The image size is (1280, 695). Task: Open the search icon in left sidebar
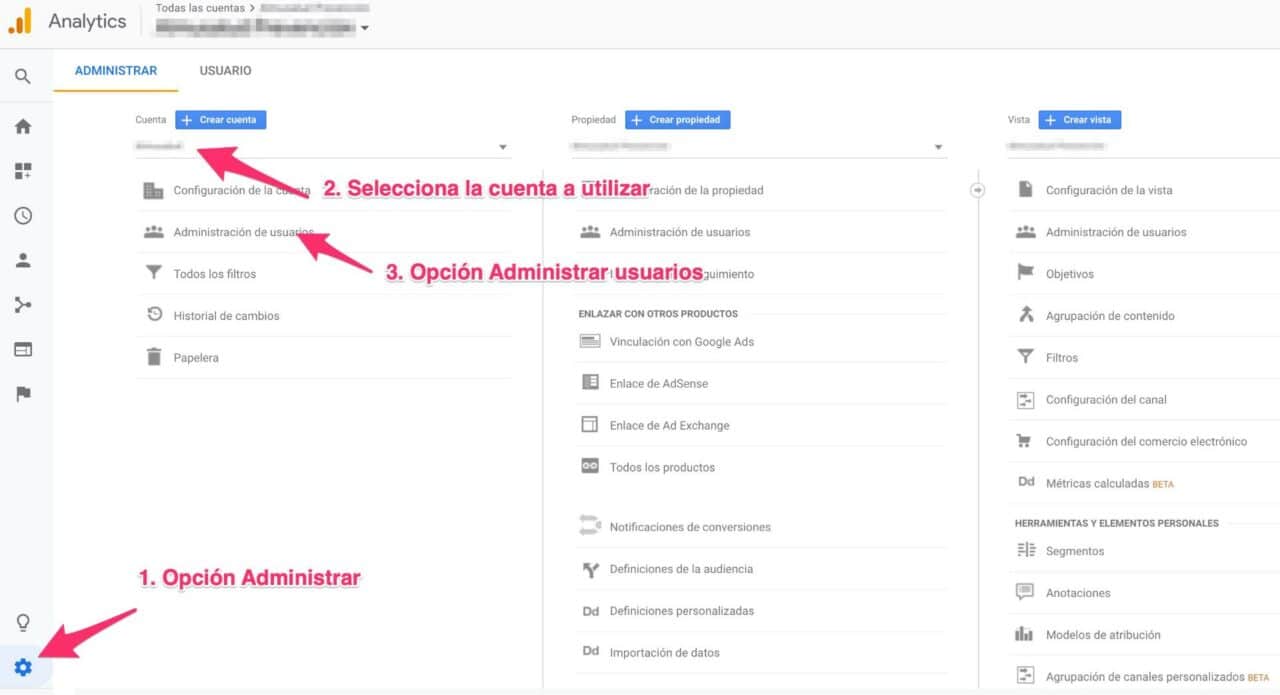pyautogui.click(x=23, y=76)
